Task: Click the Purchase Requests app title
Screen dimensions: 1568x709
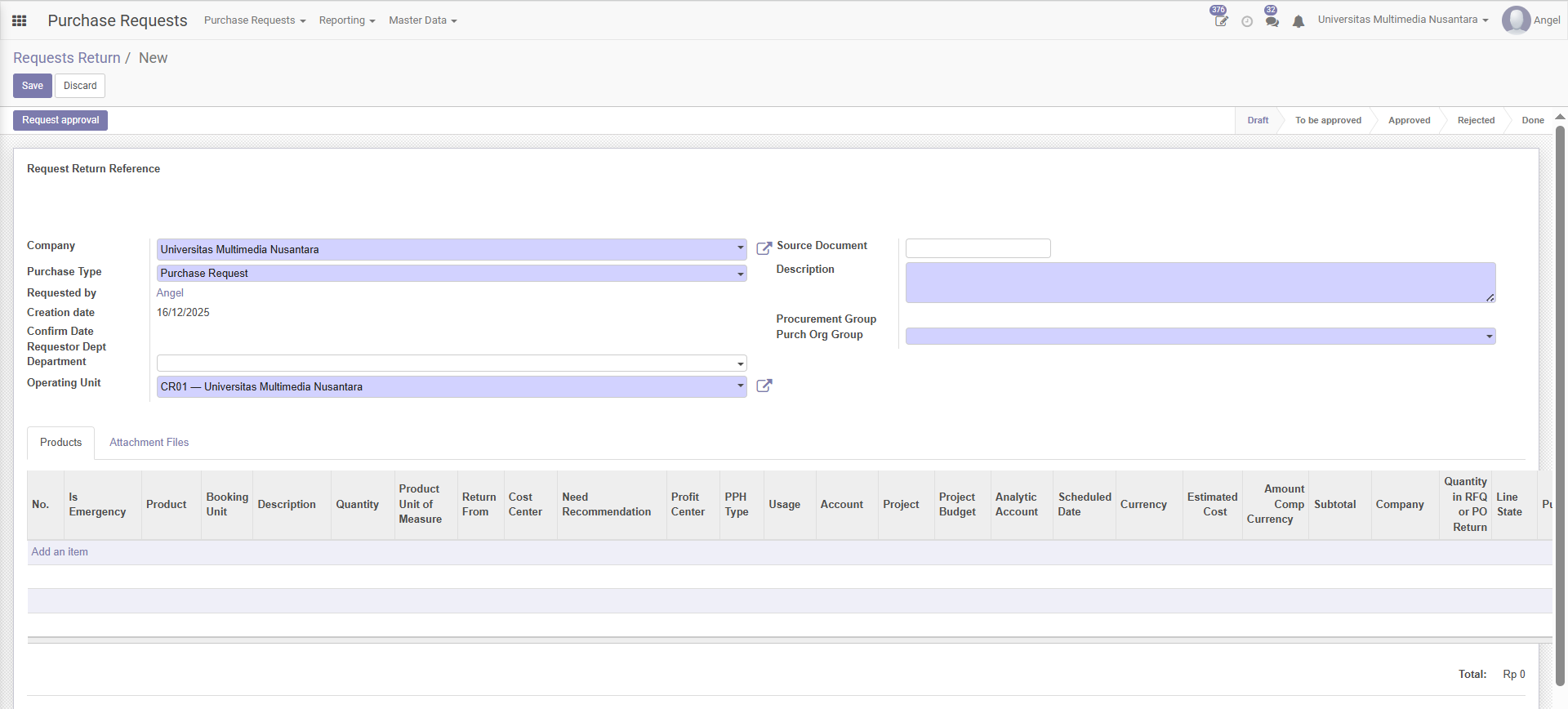Action: (x=118, y=20)
